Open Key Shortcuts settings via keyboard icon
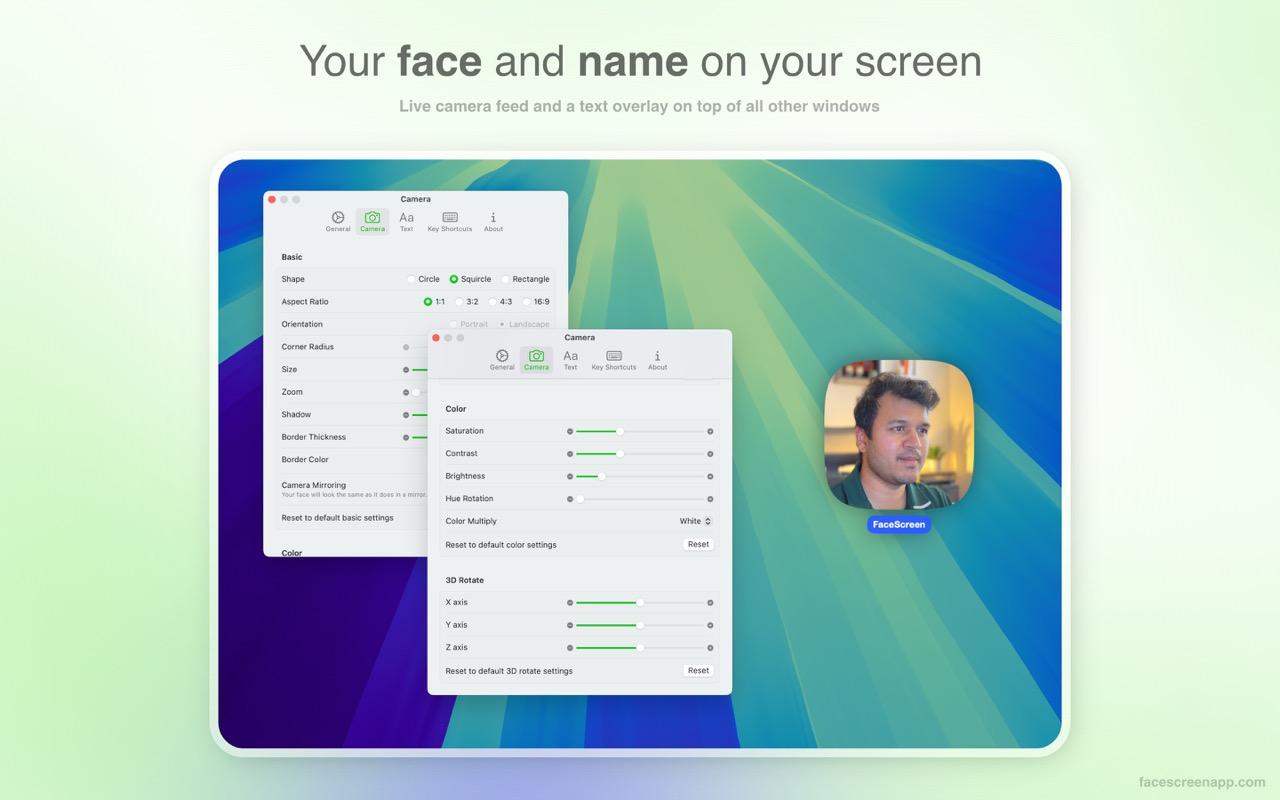Viewport: 1280px width, 800px height. click(x=613, y=357)
